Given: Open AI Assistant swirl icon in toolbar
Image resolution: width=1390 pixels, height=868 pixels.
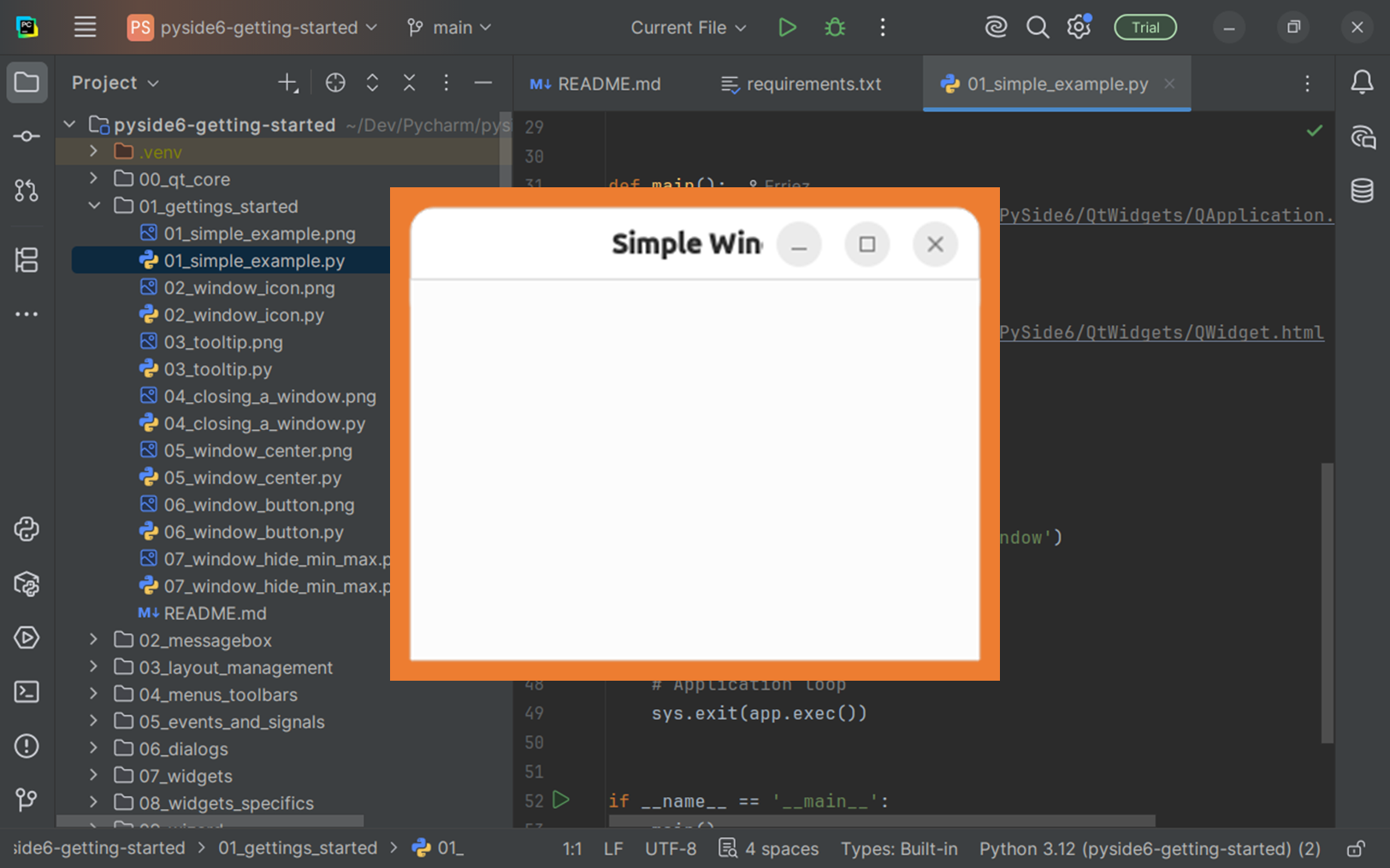Looking at the screenshot, I should coord(996,27).
